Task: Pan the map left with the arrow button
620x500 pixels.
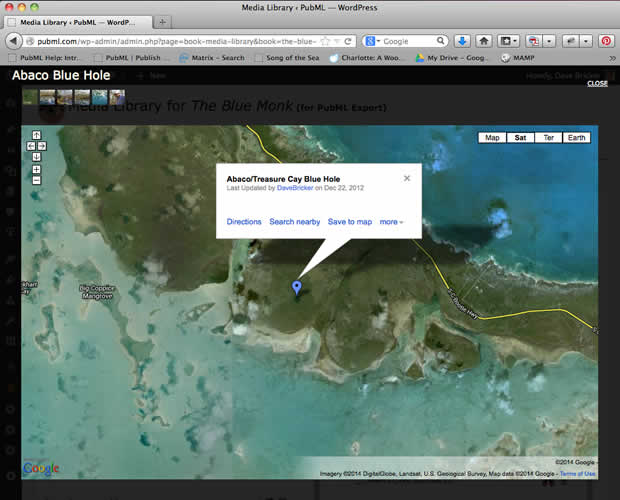Action: [31, 146]
